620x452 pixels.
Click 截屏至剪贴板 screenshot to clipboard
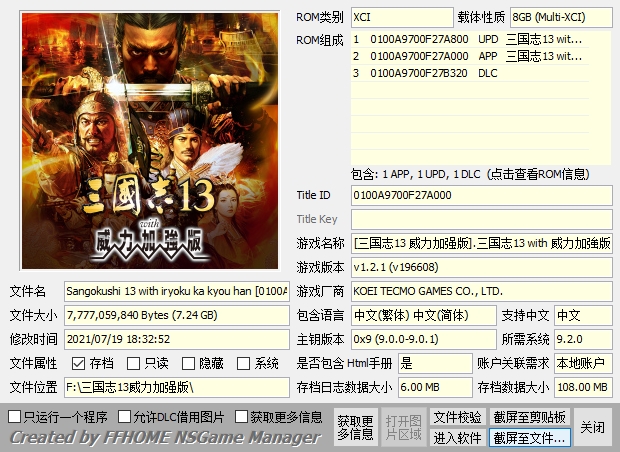pyautogui.click(x=529, y=417)
